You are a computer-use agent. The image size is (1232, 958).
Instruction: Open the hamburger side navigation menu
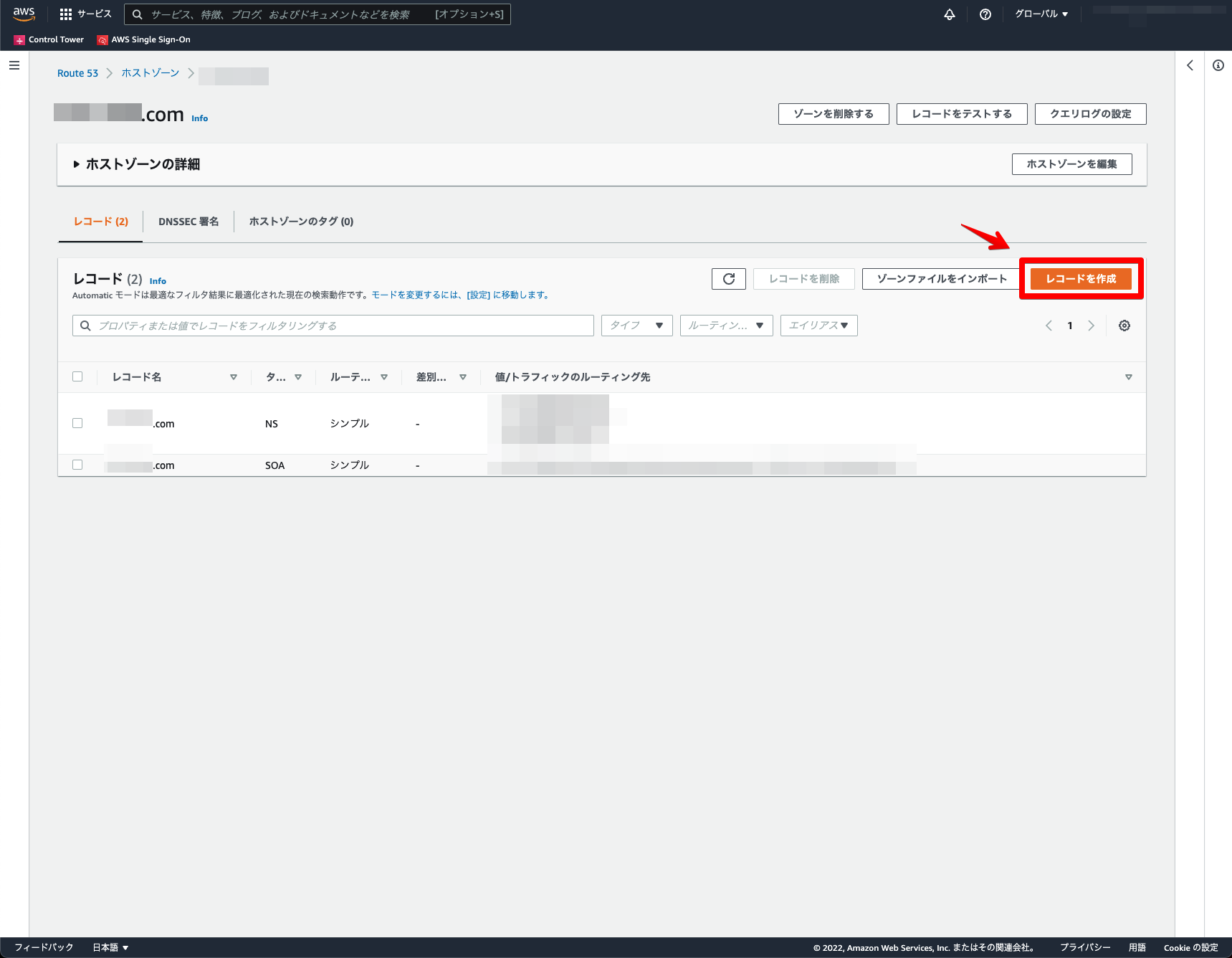pyautogui.click(x=14, y=65)
